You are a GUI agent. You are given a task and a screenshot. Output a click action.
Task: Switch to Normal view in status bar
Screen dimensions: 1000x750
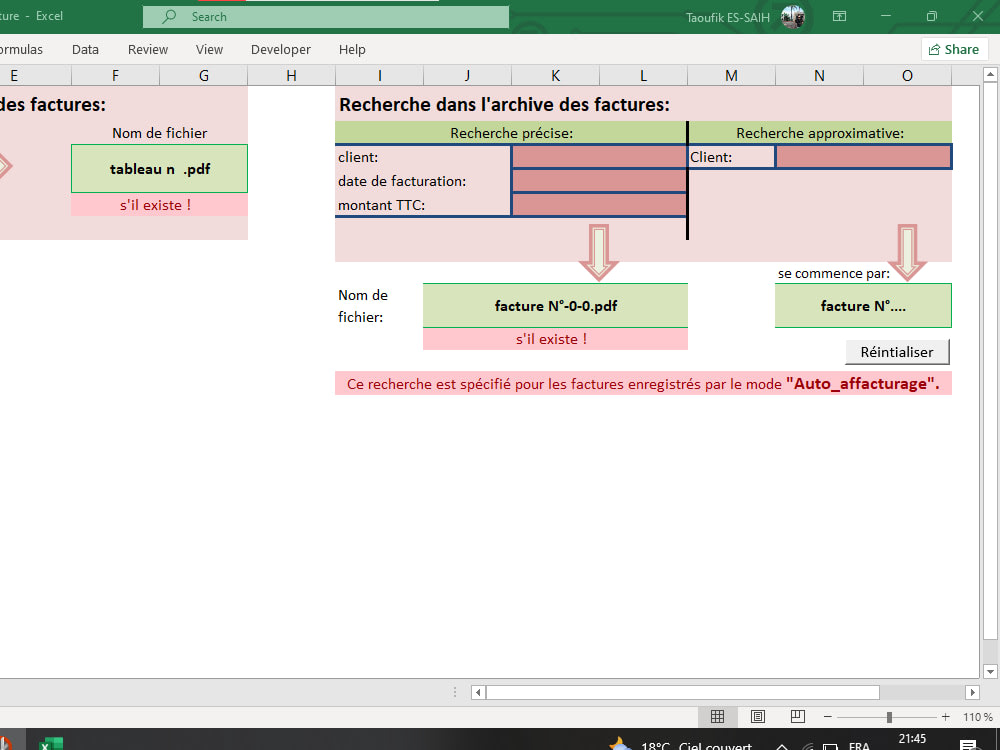[717, 716]
